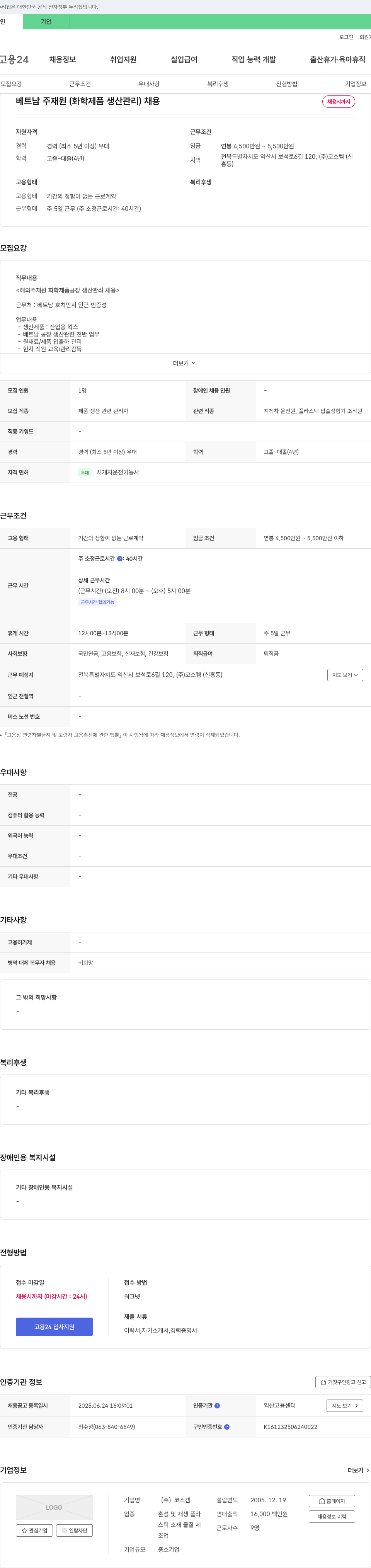
Task: Block the company with 열람차단
Action: (74, 1530)
